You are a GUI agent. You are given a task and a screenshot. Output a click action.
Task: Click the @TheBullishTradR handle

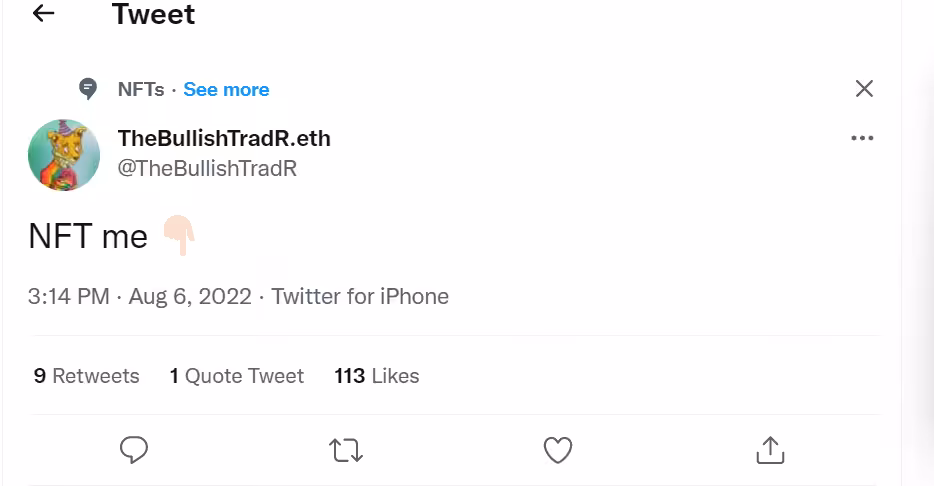point(207,169)
